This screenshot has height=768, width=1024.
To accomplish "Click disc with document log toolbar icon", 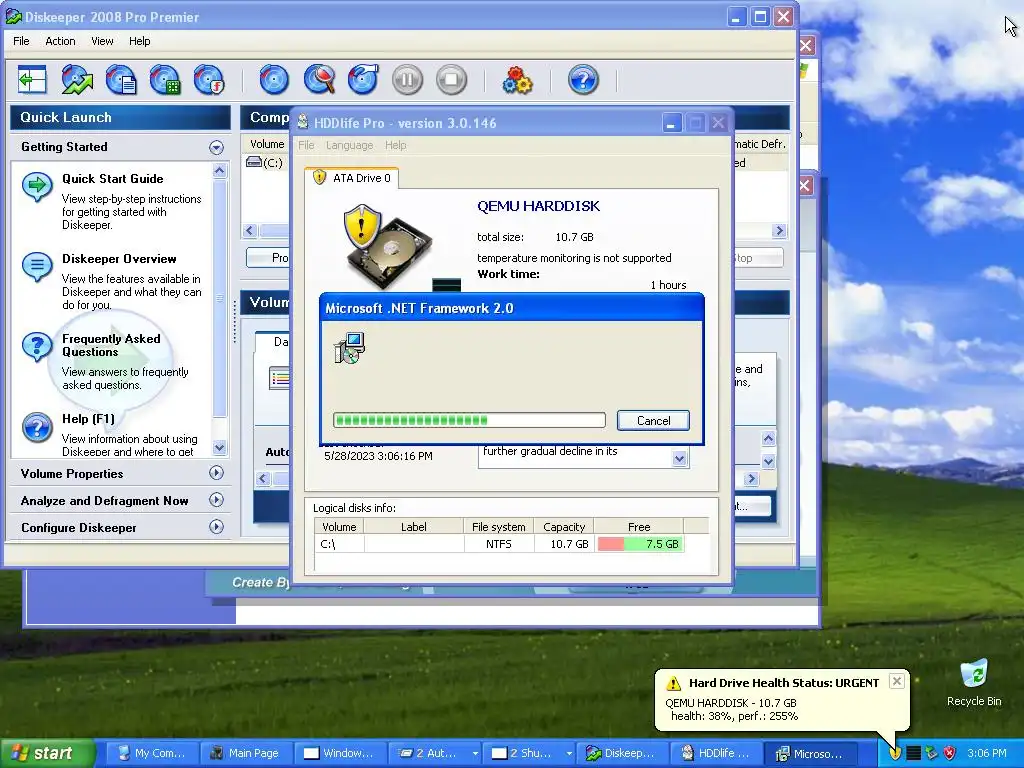I will pyautogui.click(x=121, y=80).
